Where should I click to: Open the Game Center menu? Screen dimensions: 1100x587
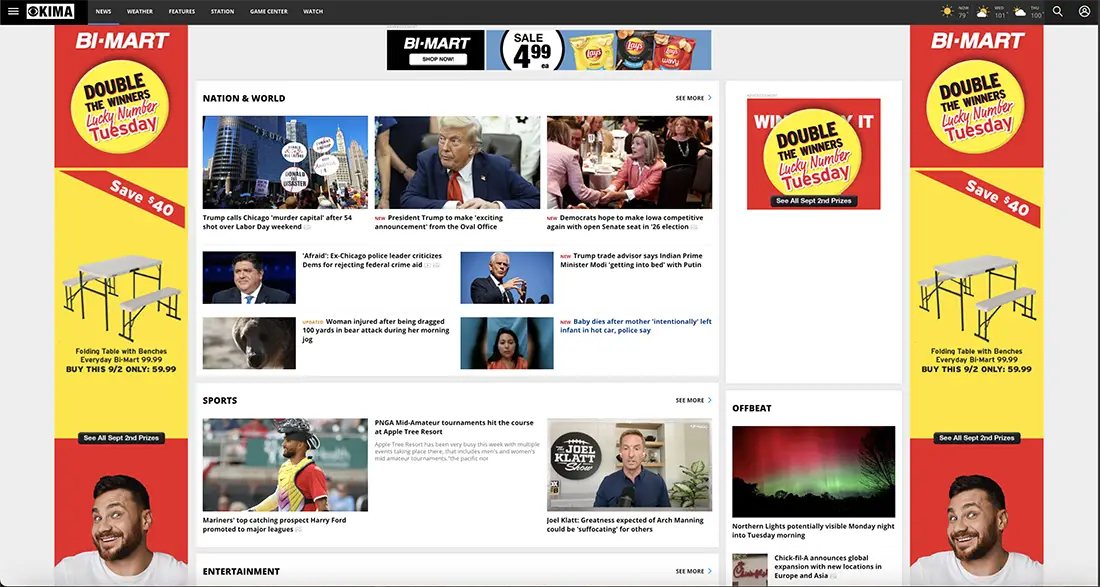tap(269, 12)
